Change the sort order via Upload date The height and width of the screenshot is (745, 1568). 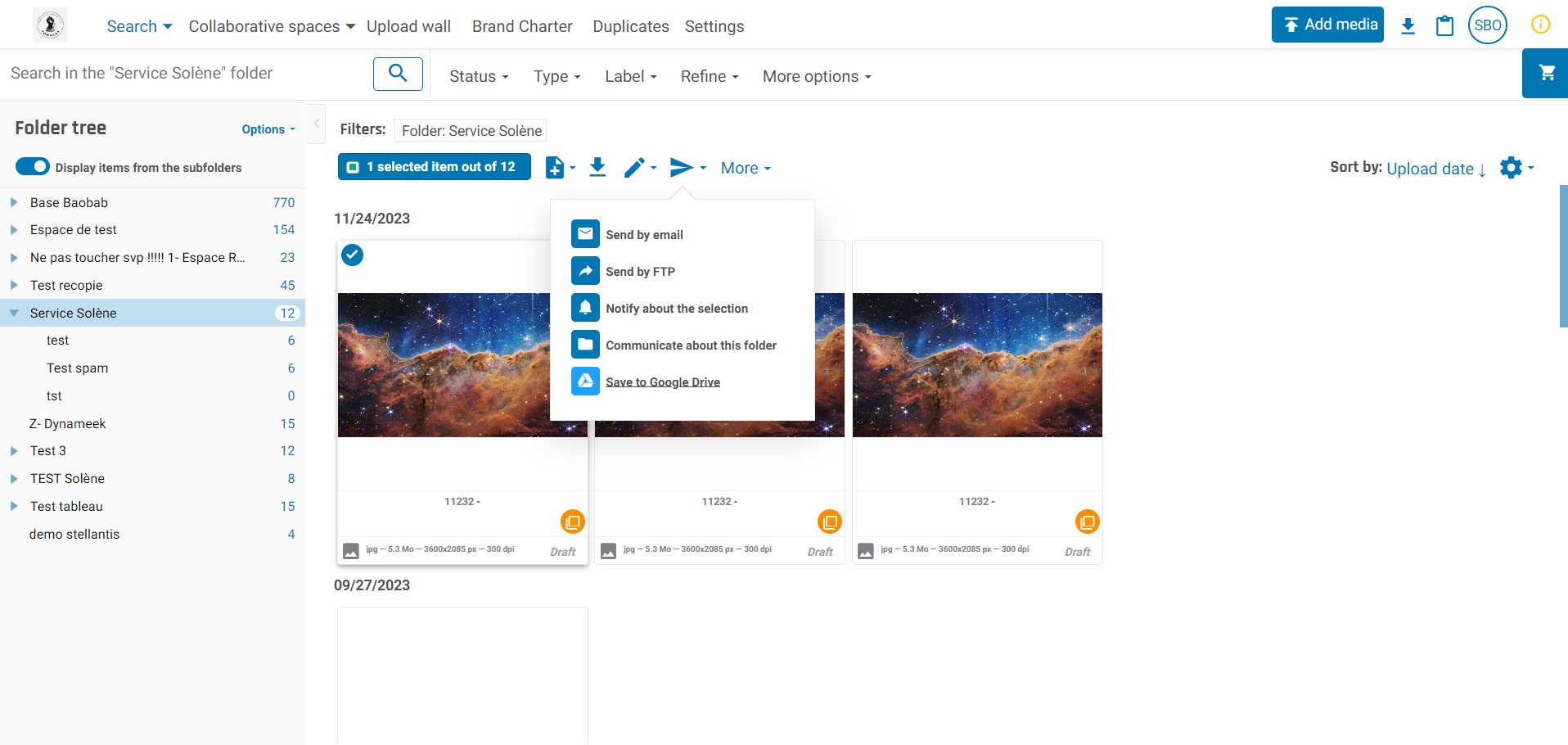(x=1436, y=169)
